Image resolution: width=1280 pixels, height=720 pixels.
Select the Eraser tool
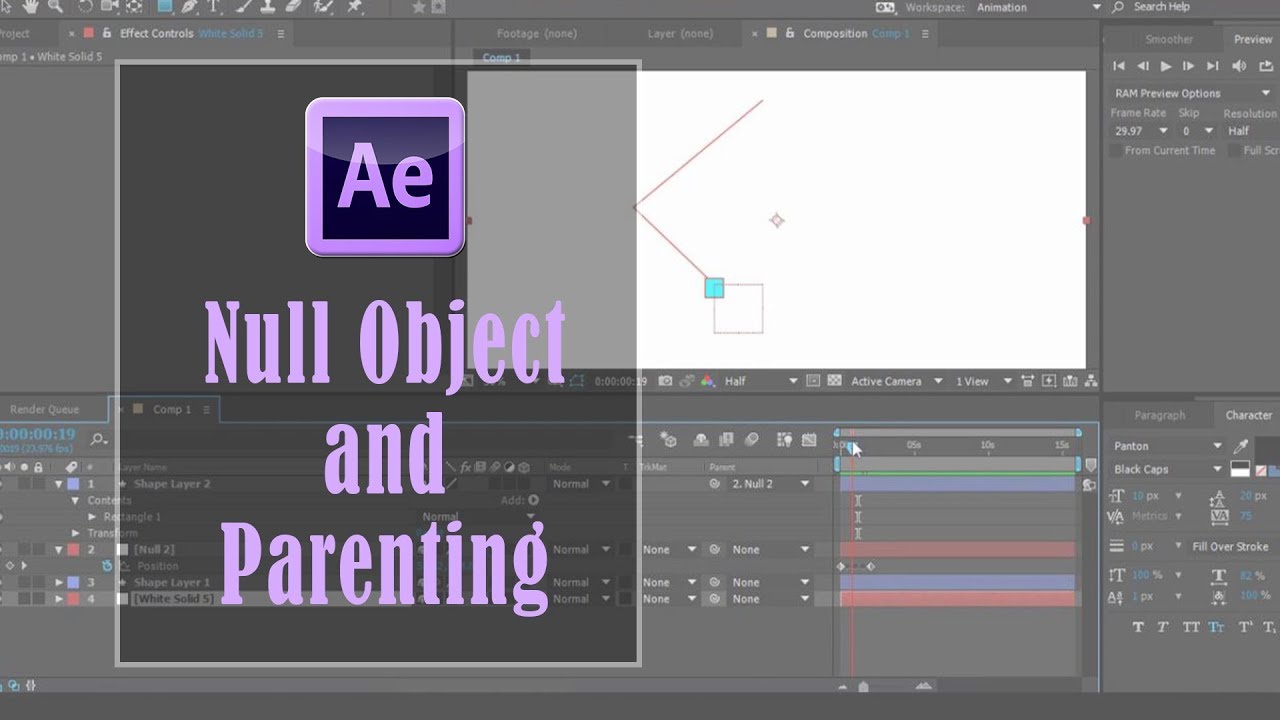[x=294, y=6]
